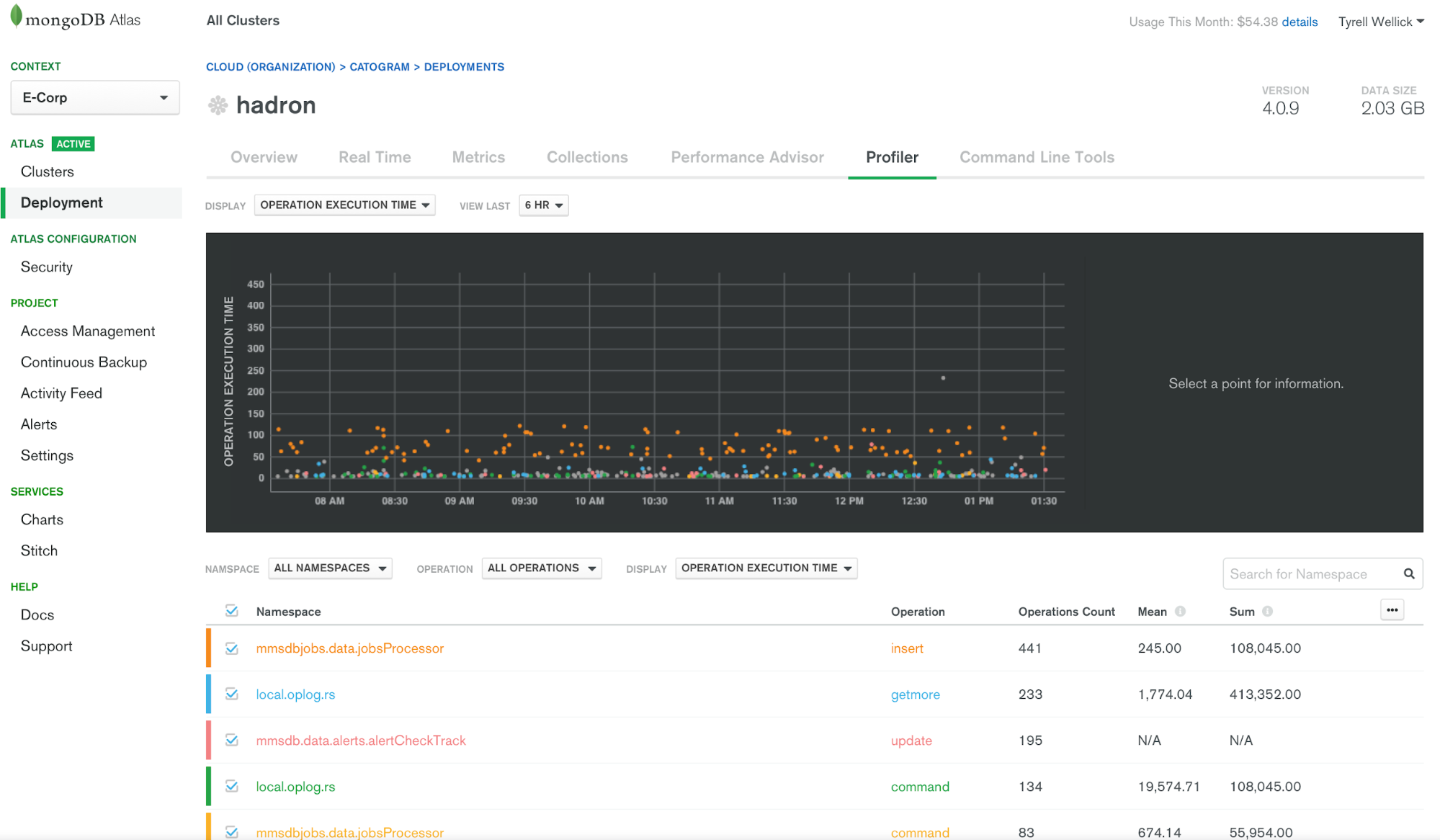Expand the ALL NAMESPACES filter dropdown
This screenshot has height=840, width=1440.
[330, 568]
